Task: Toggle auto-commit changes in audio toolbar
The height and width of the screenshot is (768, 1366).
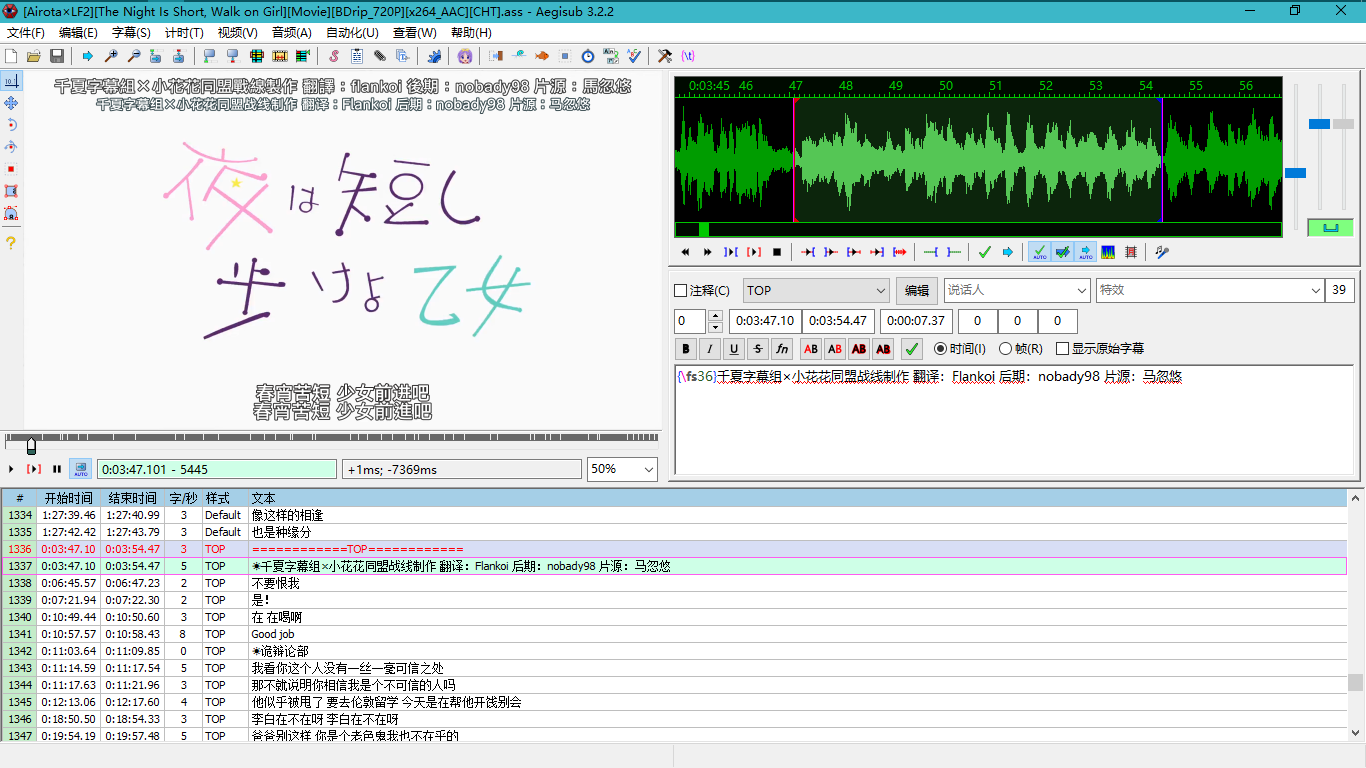Action: coord(1040,252)
